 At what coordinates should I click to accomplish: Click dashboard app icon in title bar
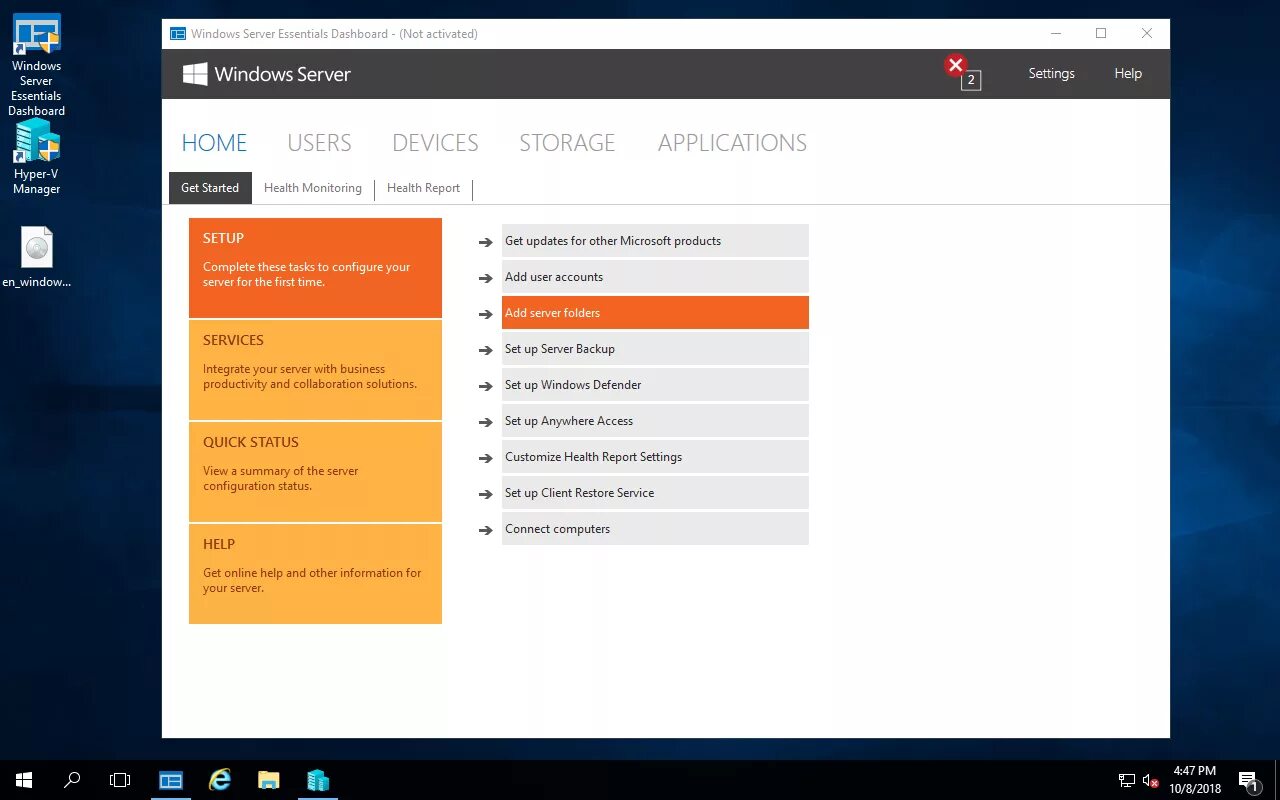pos(177,33)
